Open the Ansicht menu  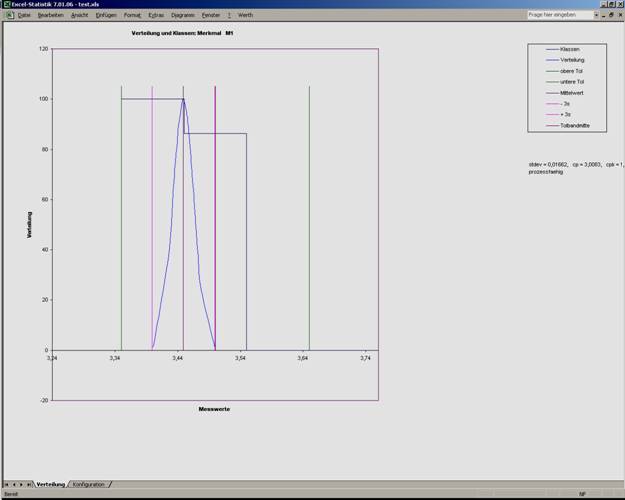pos(80,15)
